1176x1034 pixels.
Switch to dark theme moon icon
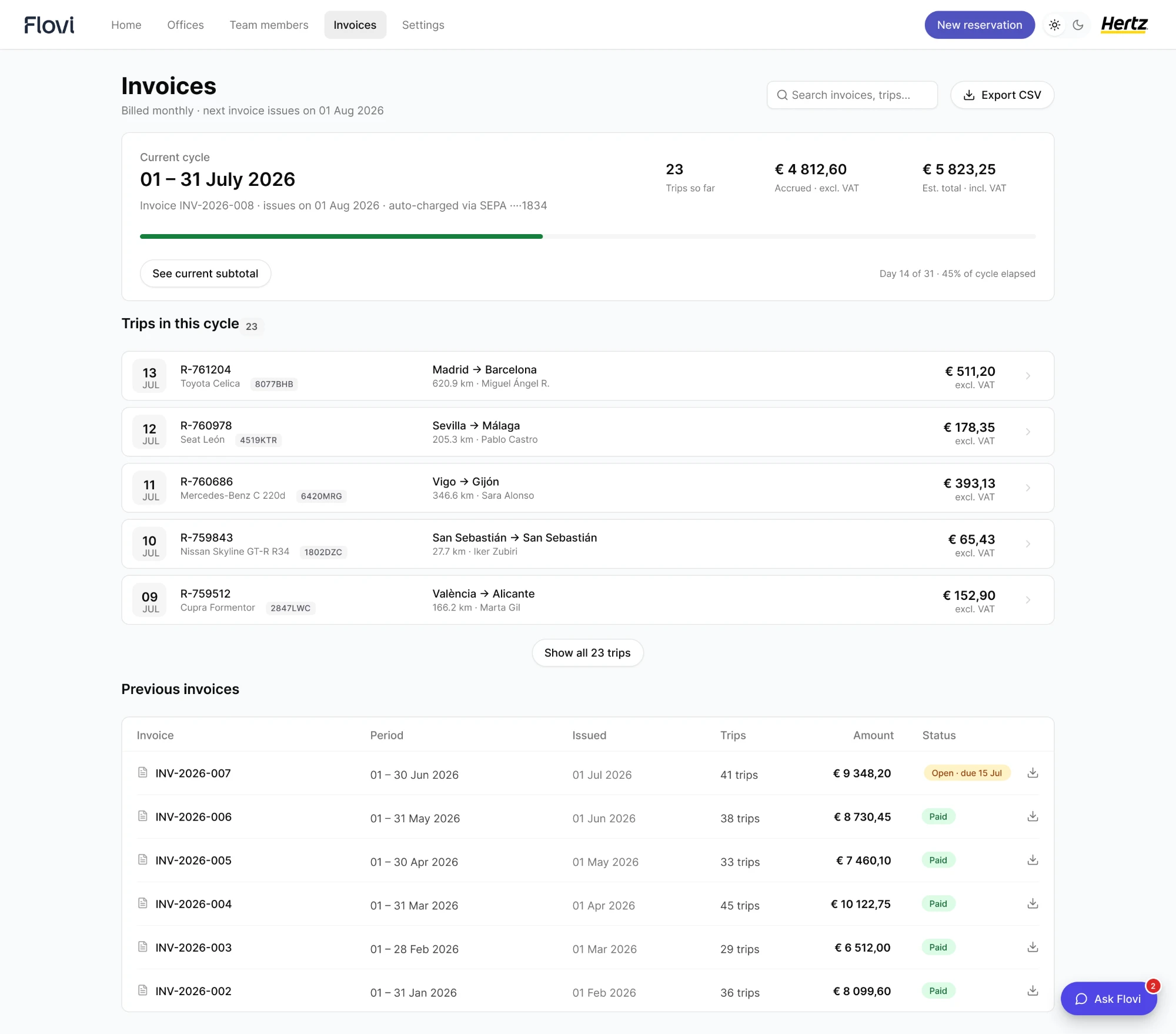pos(1078,25)
